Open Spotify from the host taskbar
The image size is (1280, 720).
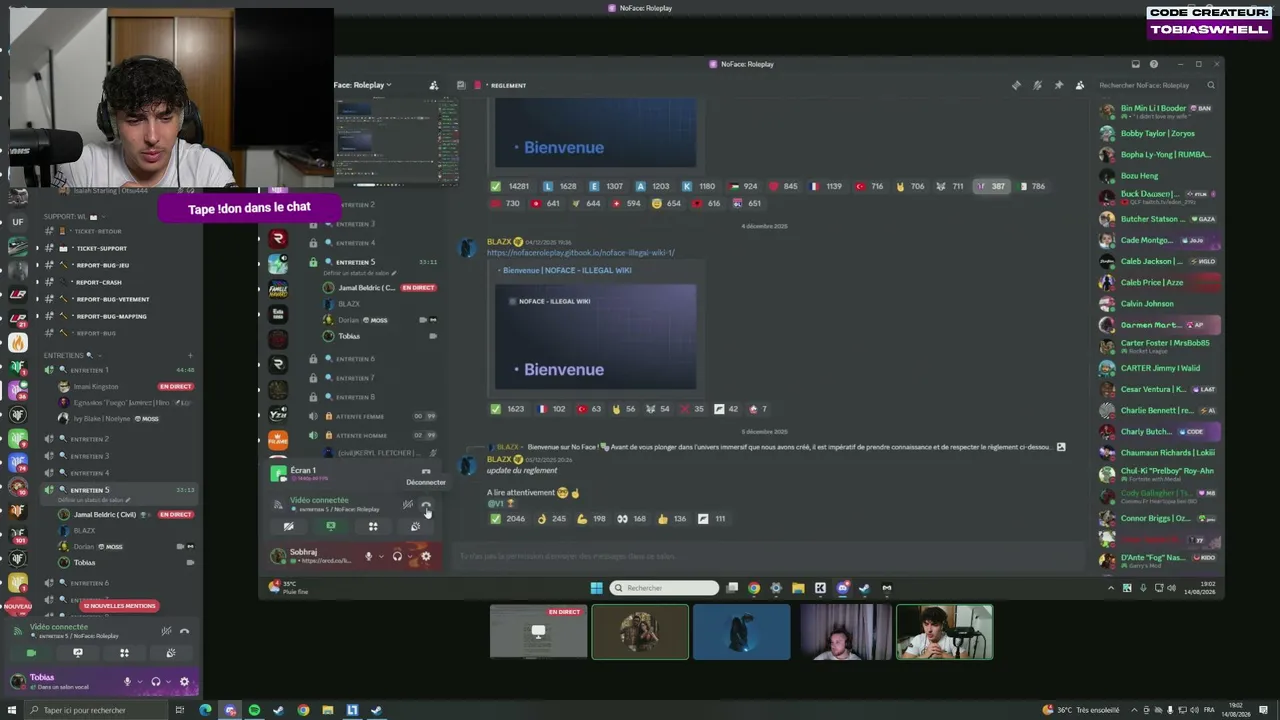click(x=254, y=710)
